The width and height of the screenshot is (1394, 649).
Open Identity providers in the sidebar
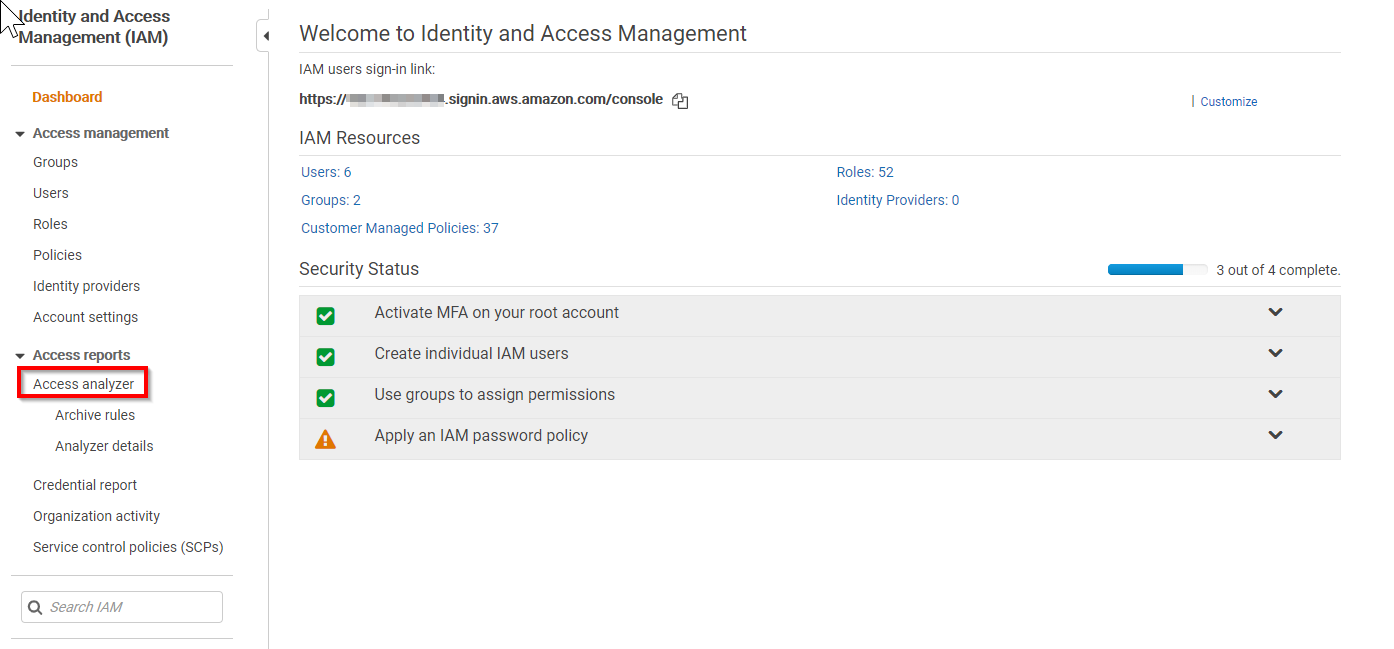(86, 286)
